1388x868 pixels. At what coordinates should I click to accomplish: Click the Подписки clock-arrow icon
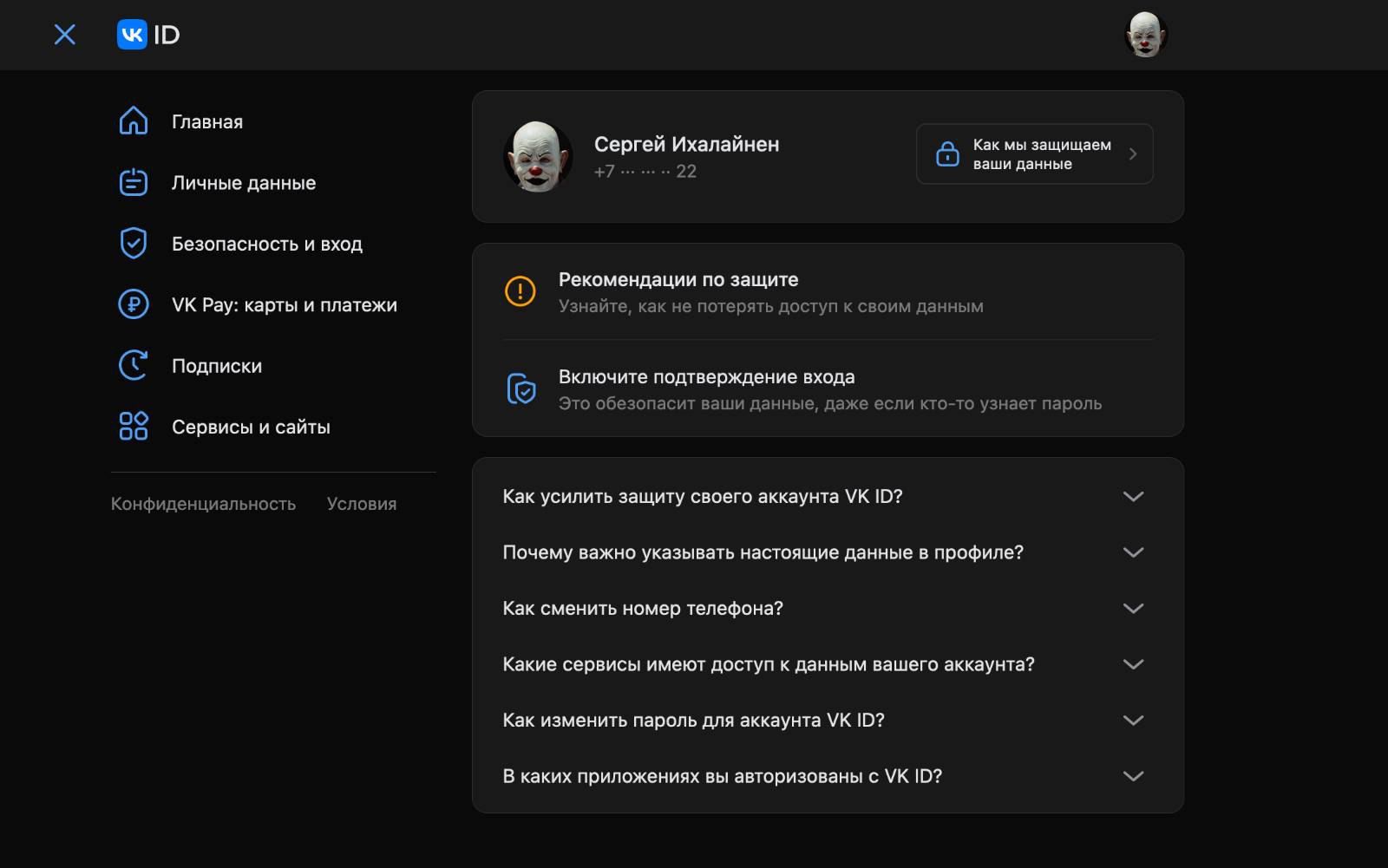click(x=133, y=366)
